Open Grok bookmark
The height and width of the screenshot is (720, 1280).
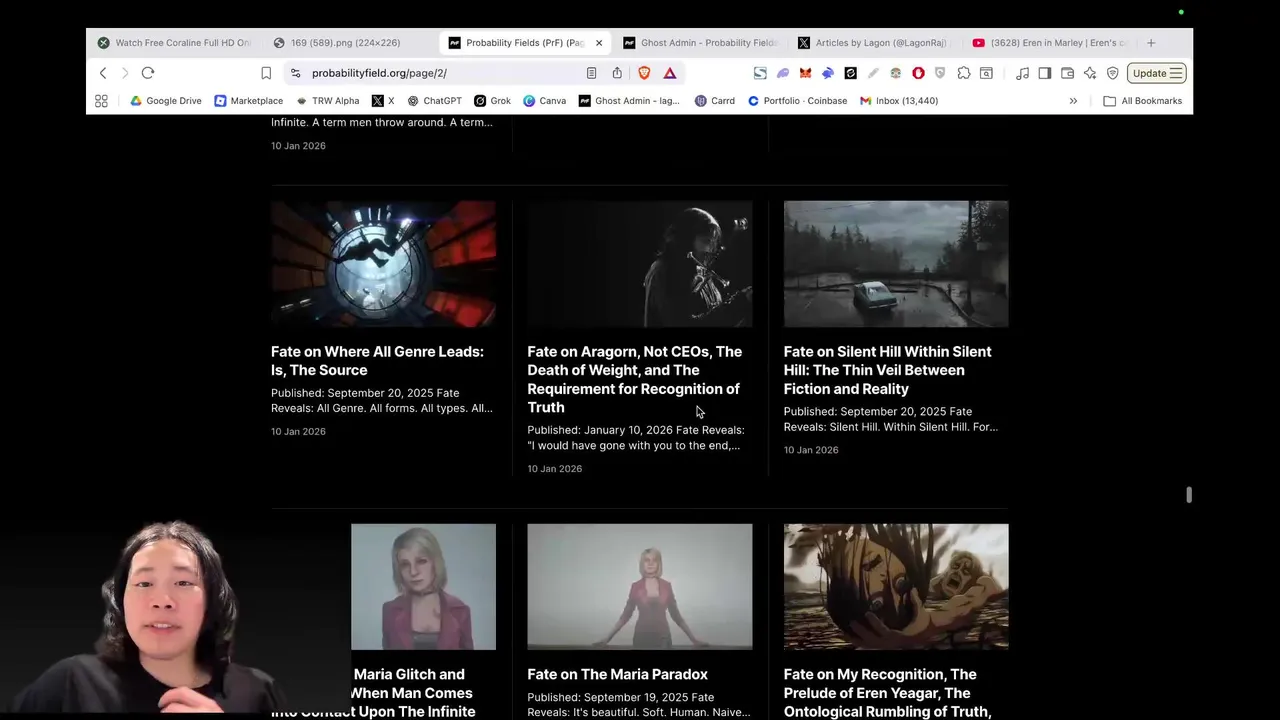(x=492, y=101)
